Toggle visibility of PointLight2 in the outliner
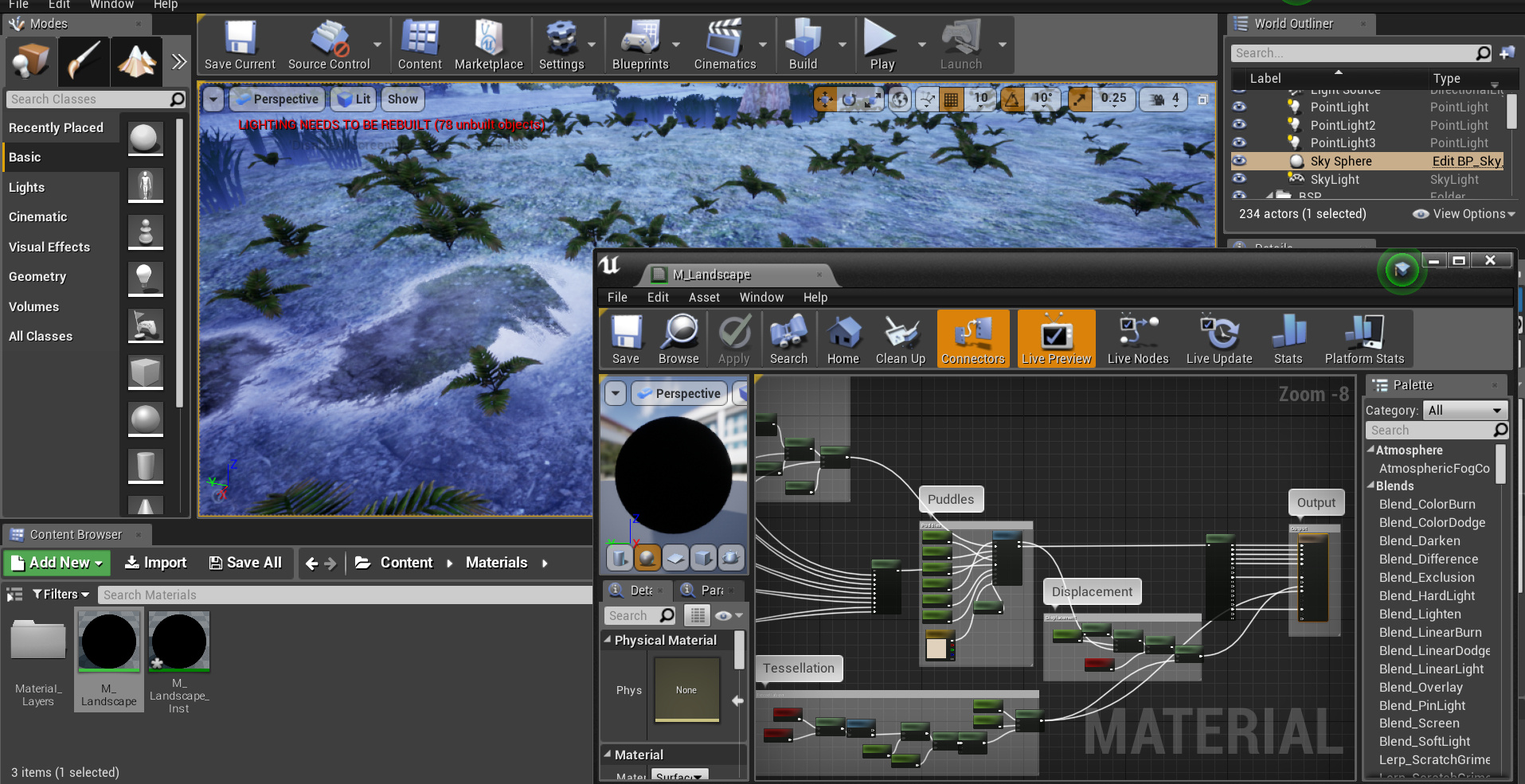1525x784 pixels. pyautogui.click(x=1239, y=125)
